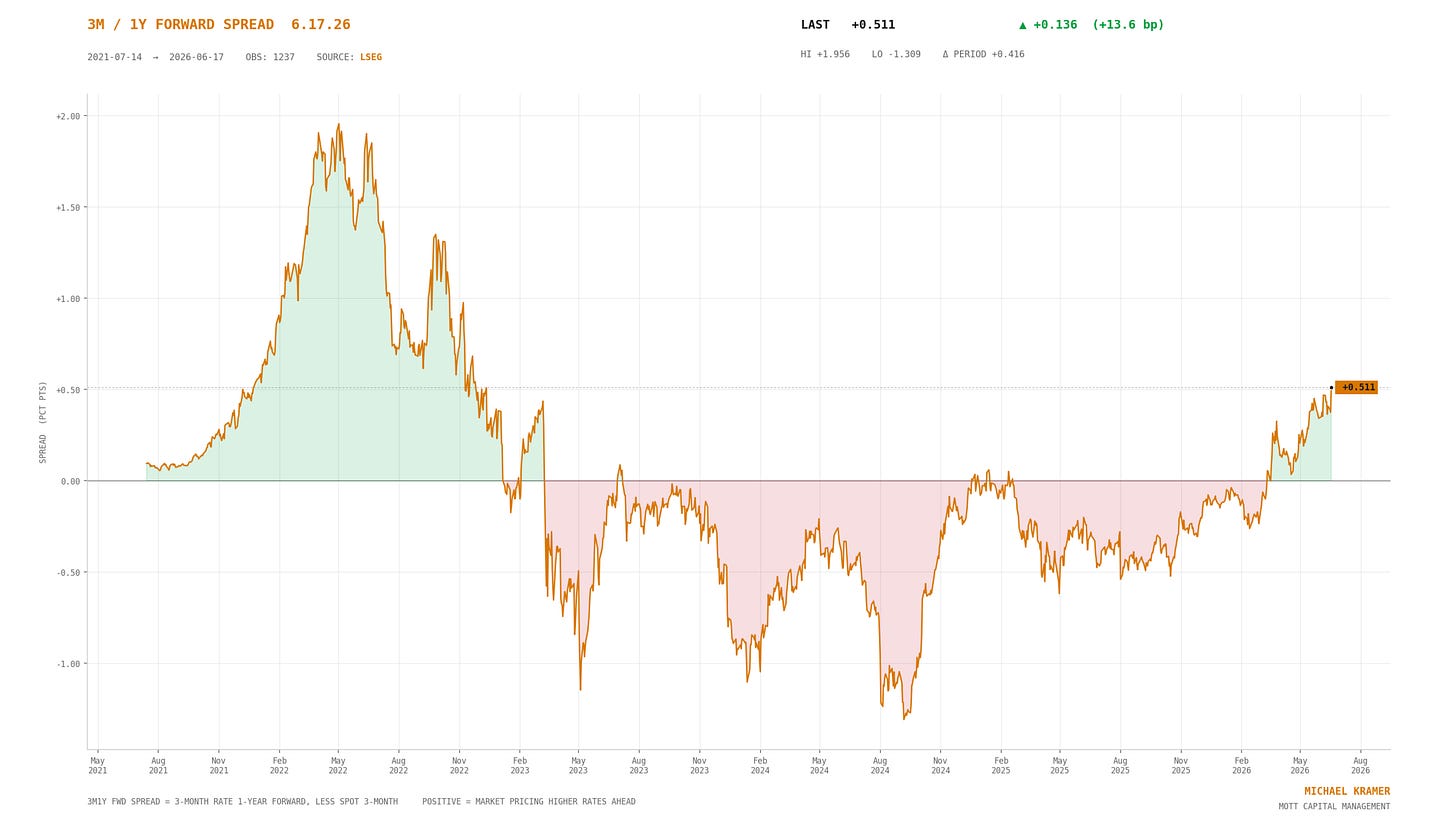
Task: Click the "May 2021" x-axis label
Action: pos(98,765)
